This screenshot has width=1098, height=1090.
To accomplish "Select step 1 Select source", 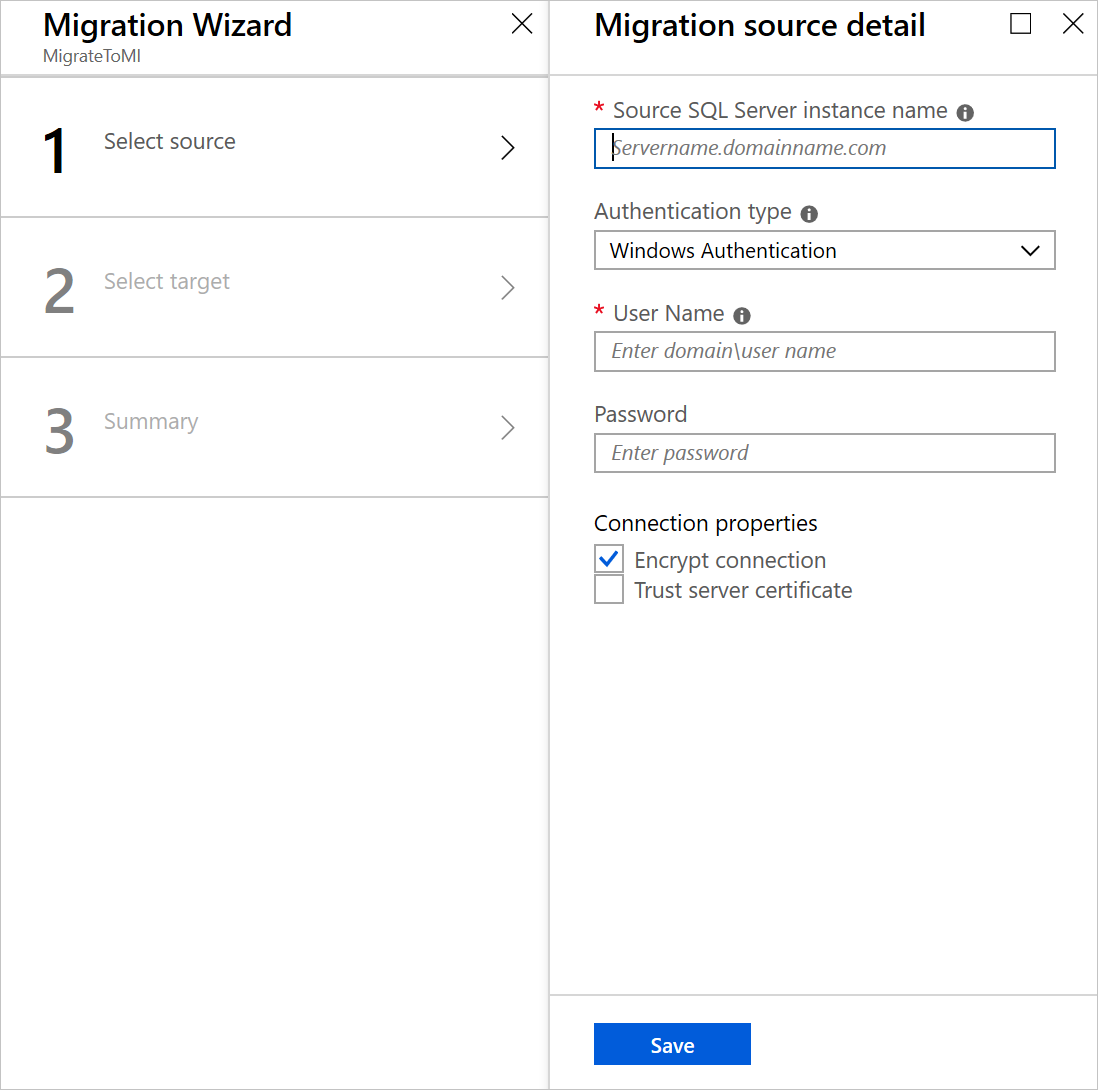I will click(170, 142).
